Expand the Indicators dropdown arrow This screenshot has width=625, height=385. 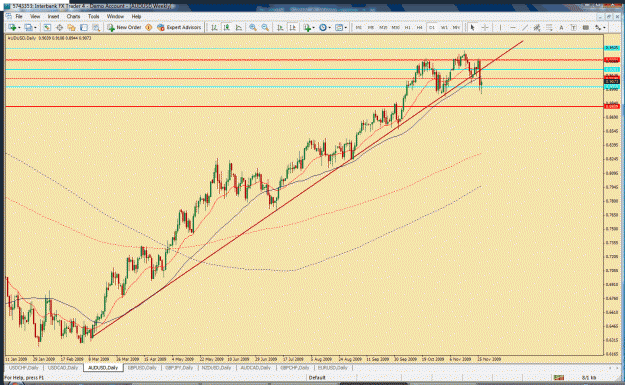pos(313,28)
